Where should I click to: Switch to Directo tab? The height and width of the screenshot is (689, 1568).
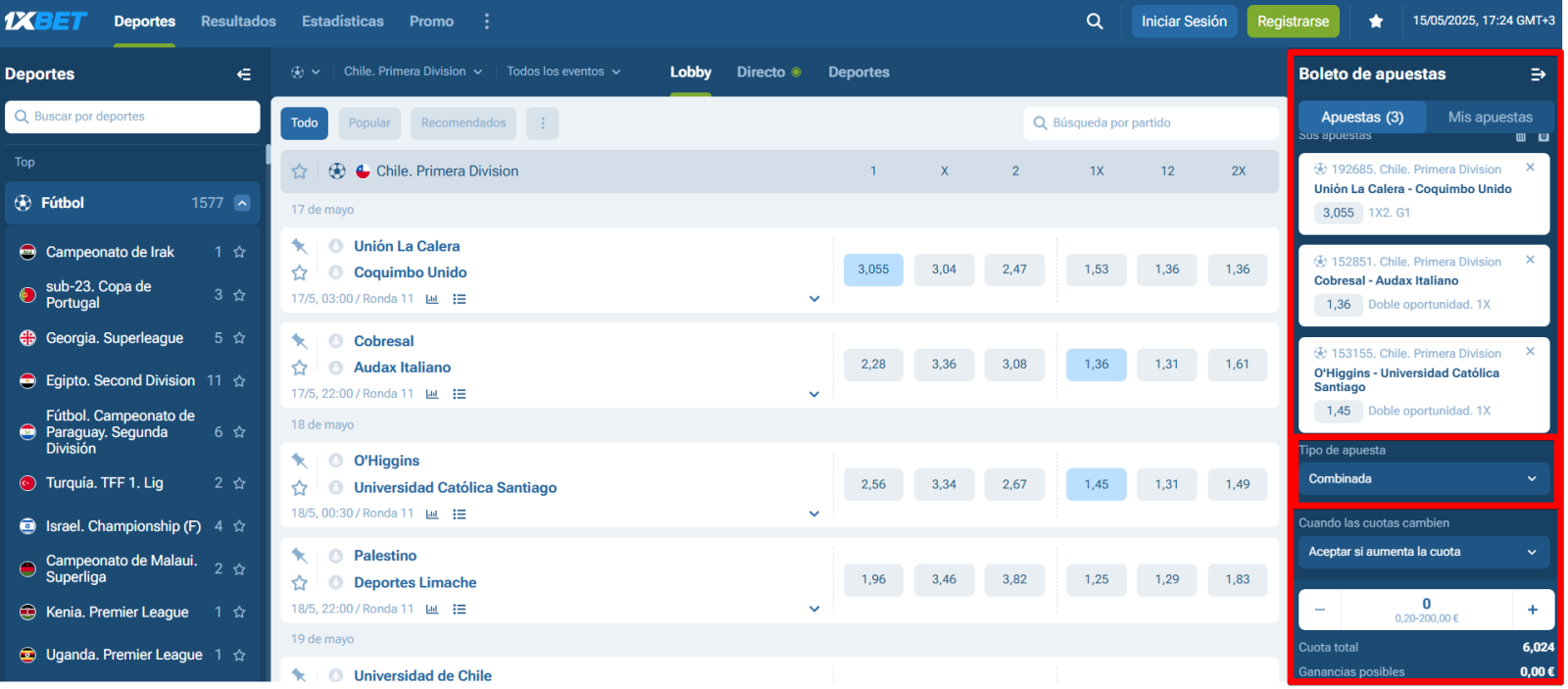click(x=768, y=73)
